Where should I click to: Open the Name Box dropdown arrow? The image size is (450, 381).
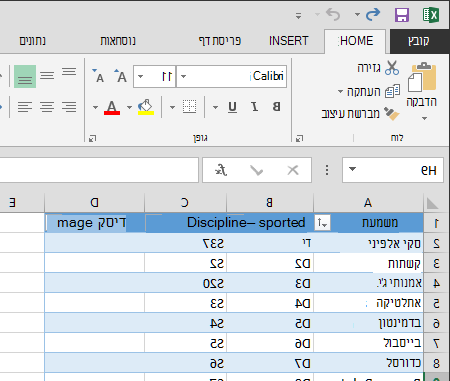pos(352,169)
